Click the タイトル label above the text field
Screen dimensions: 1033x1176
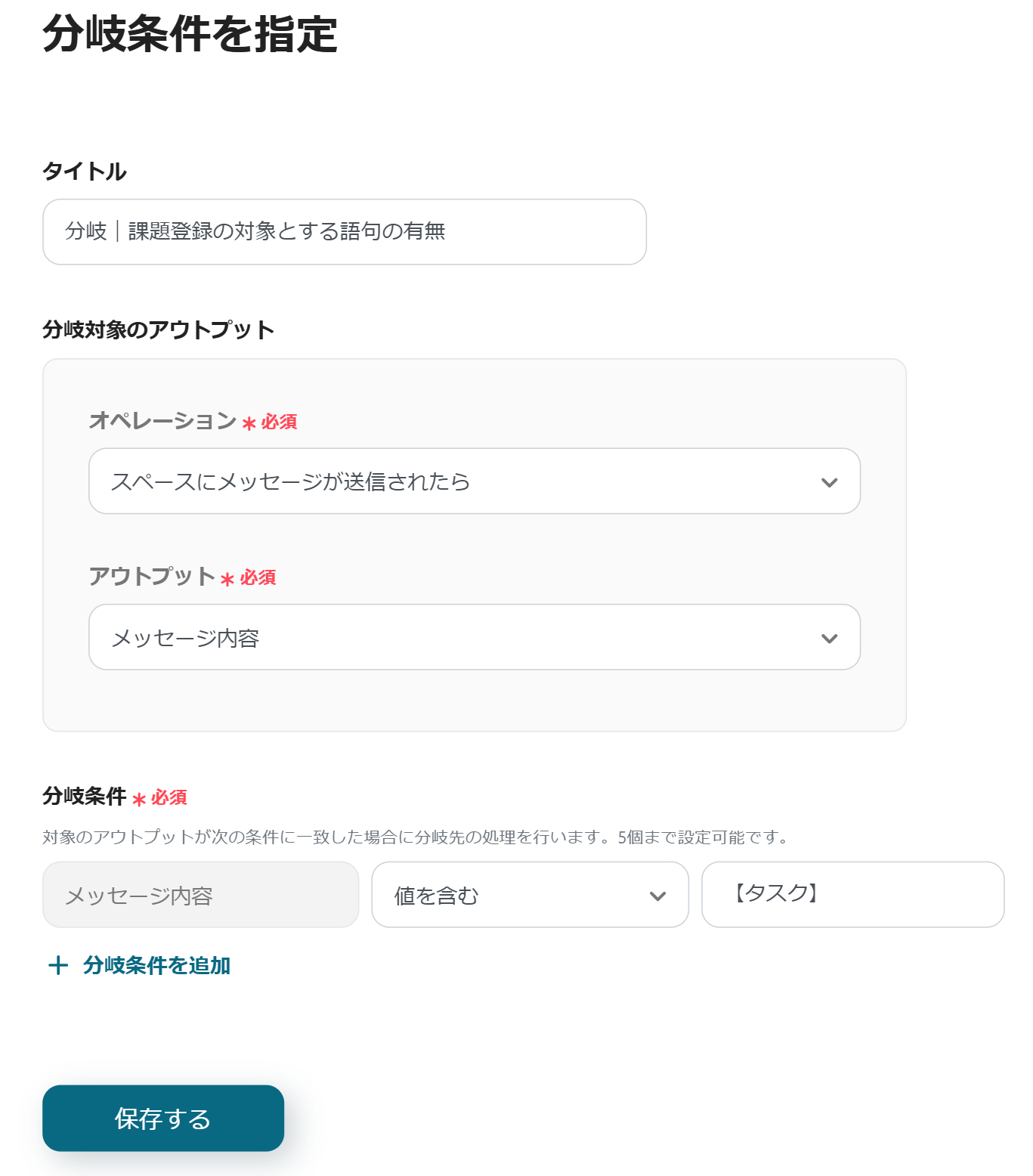click(85, 172)
